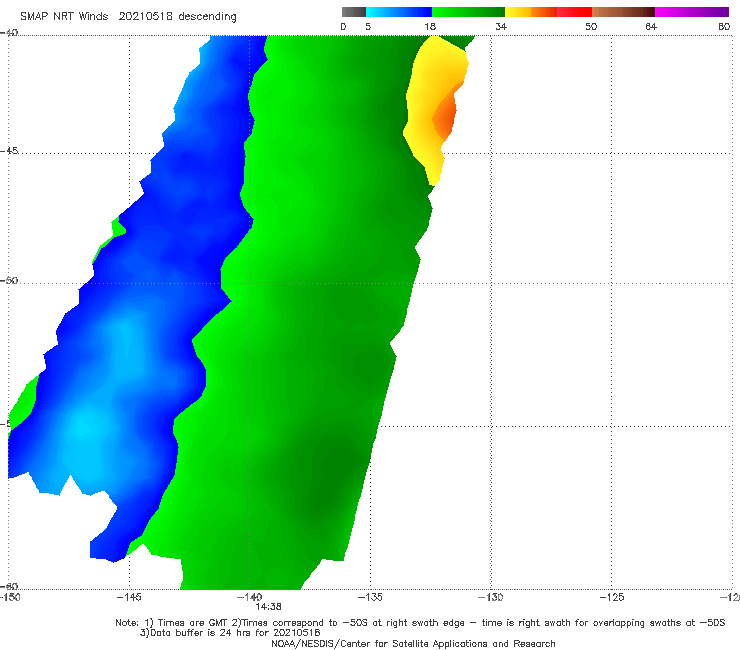The image size is (740, 650).
Task: Click the latitude label '-45'
Action: pyautogui.click(x=9, y=151)
